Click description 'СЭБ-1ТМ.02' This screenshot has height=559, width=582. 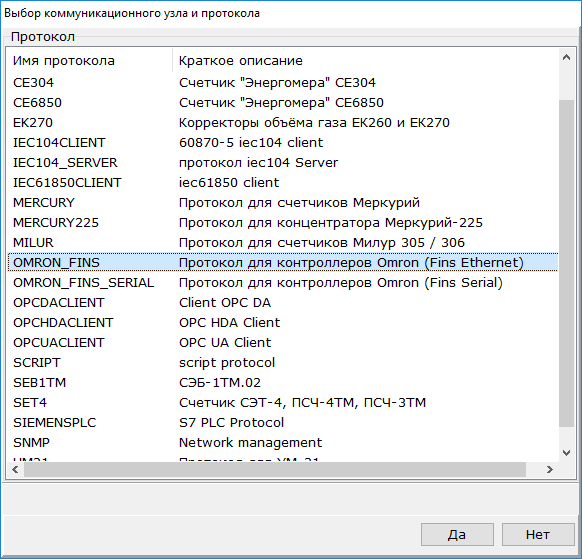tap(220, 383)
